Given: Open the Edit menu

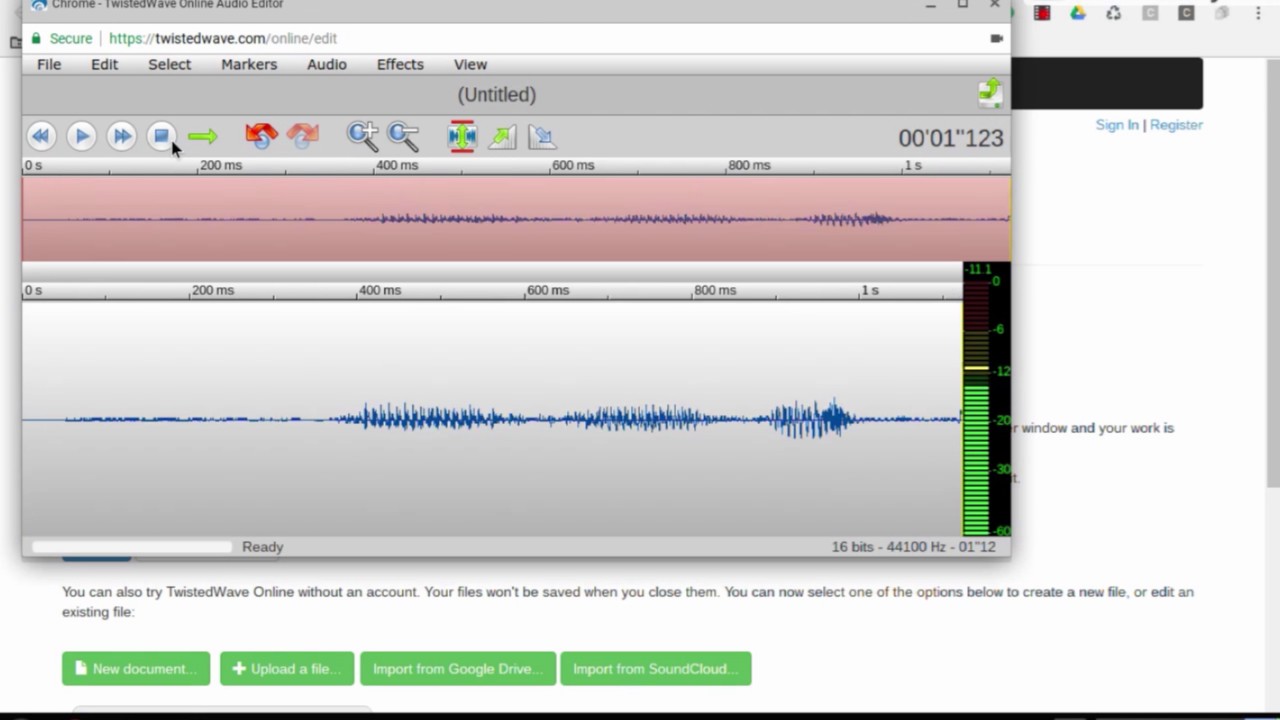Looking at the screenshot, I should pos(104,64).
